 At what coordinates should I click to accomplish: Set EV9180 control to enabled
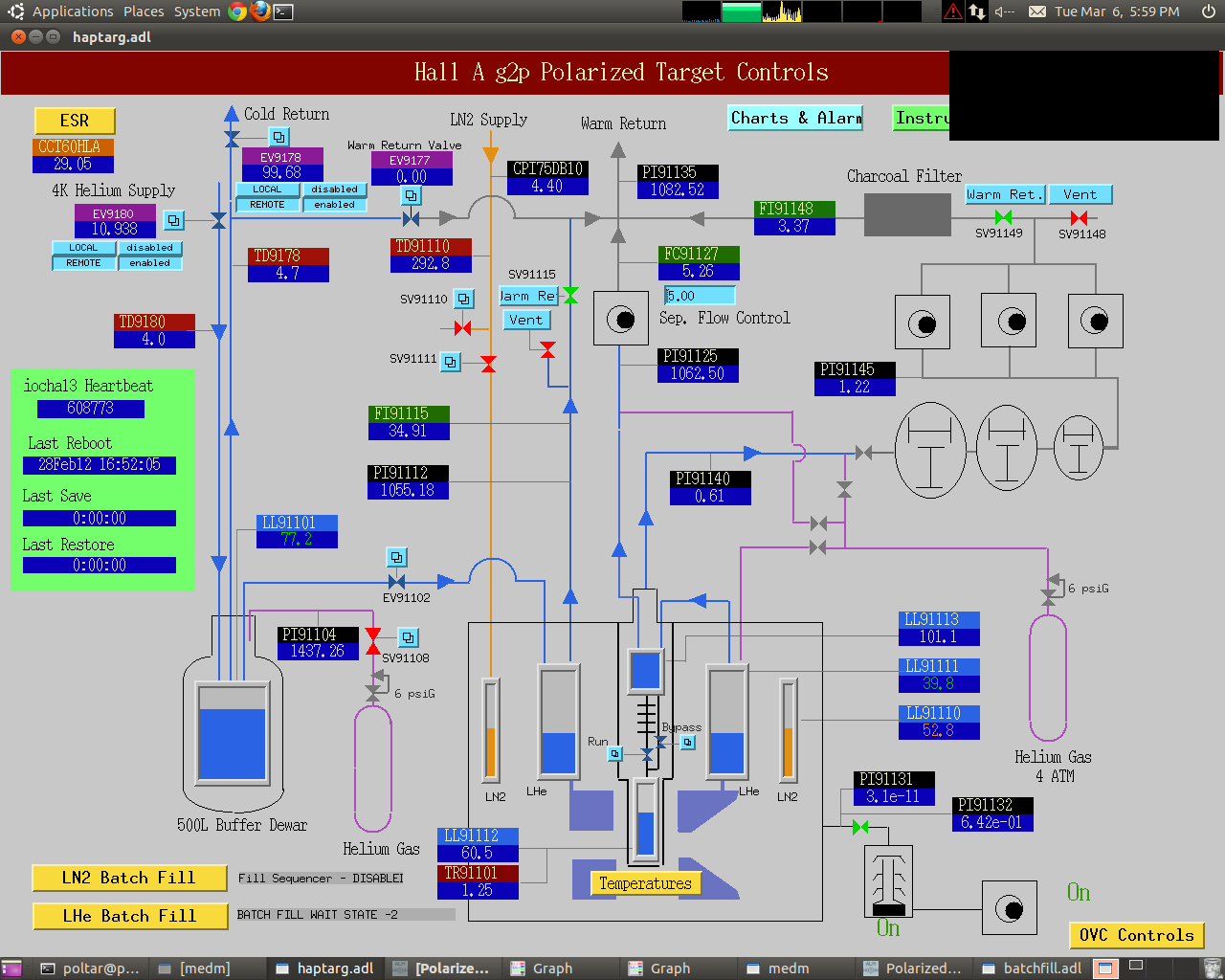point(150,263)
